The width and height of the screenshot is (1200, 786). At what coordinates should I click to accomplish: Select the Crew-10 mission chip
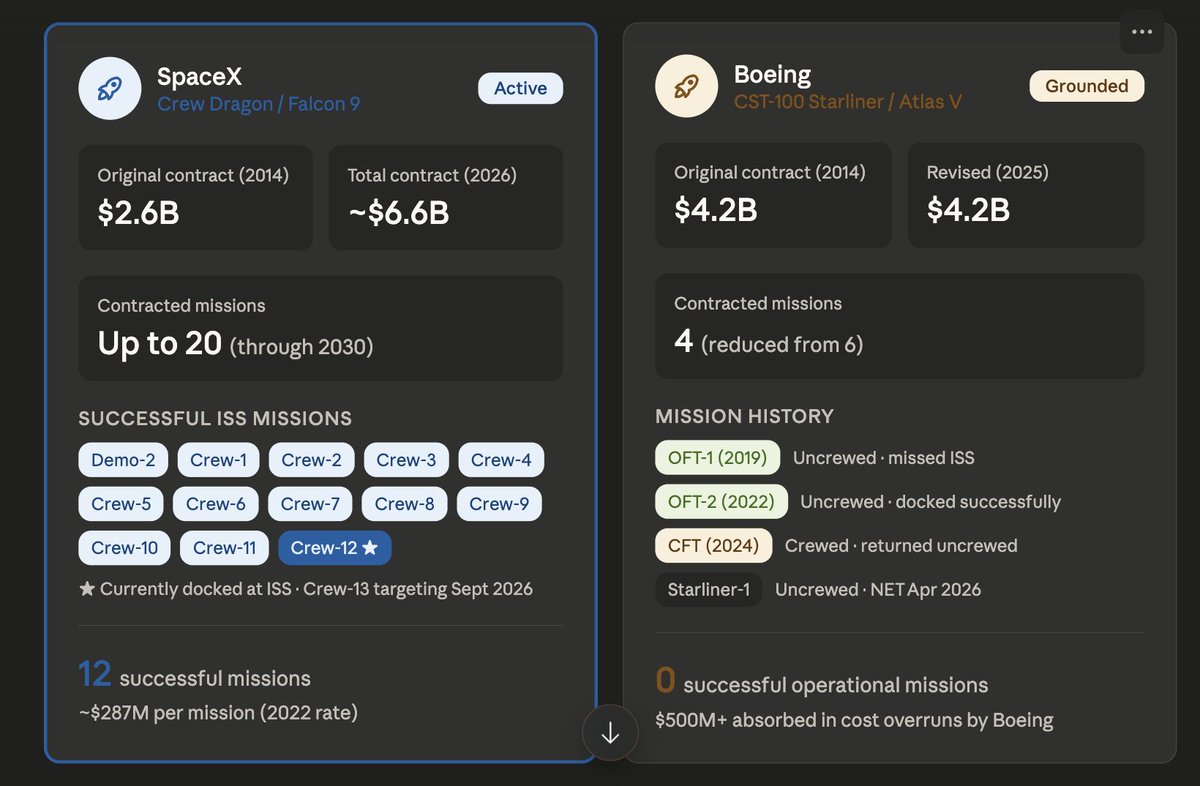coord(125,548)
